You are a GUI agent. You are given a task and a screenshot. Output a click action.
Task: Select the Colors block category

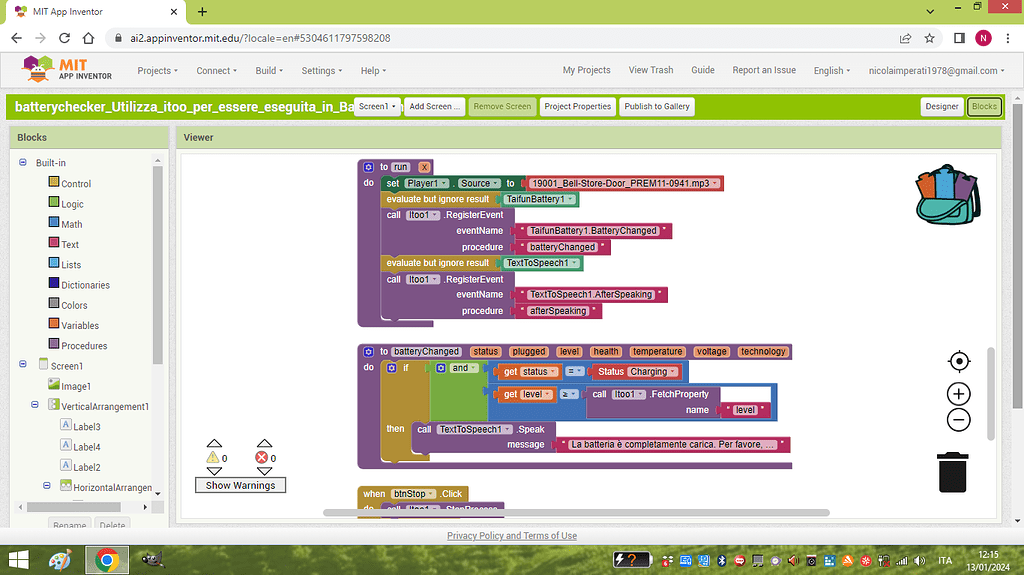[x=74, y=305]
